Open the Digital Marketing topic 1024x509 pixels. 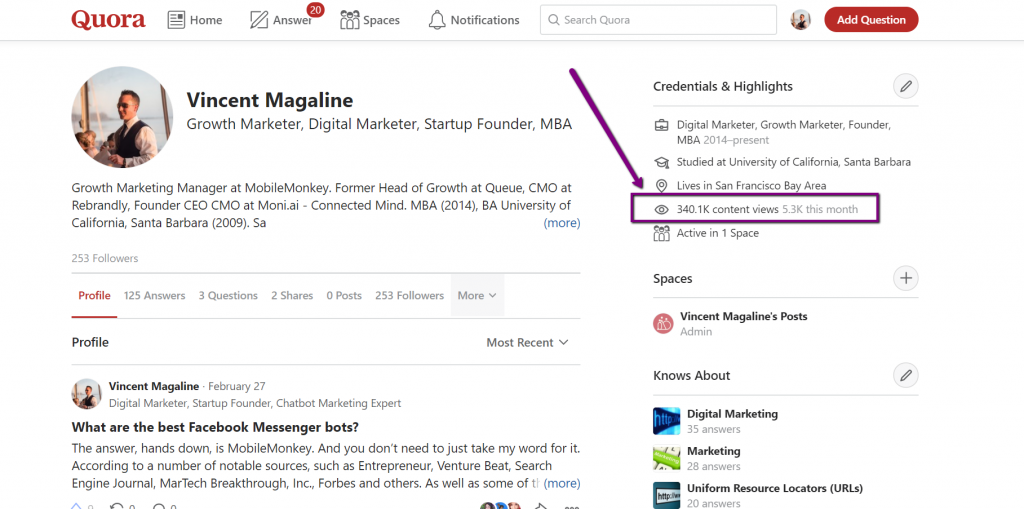[x=732, y=414]
